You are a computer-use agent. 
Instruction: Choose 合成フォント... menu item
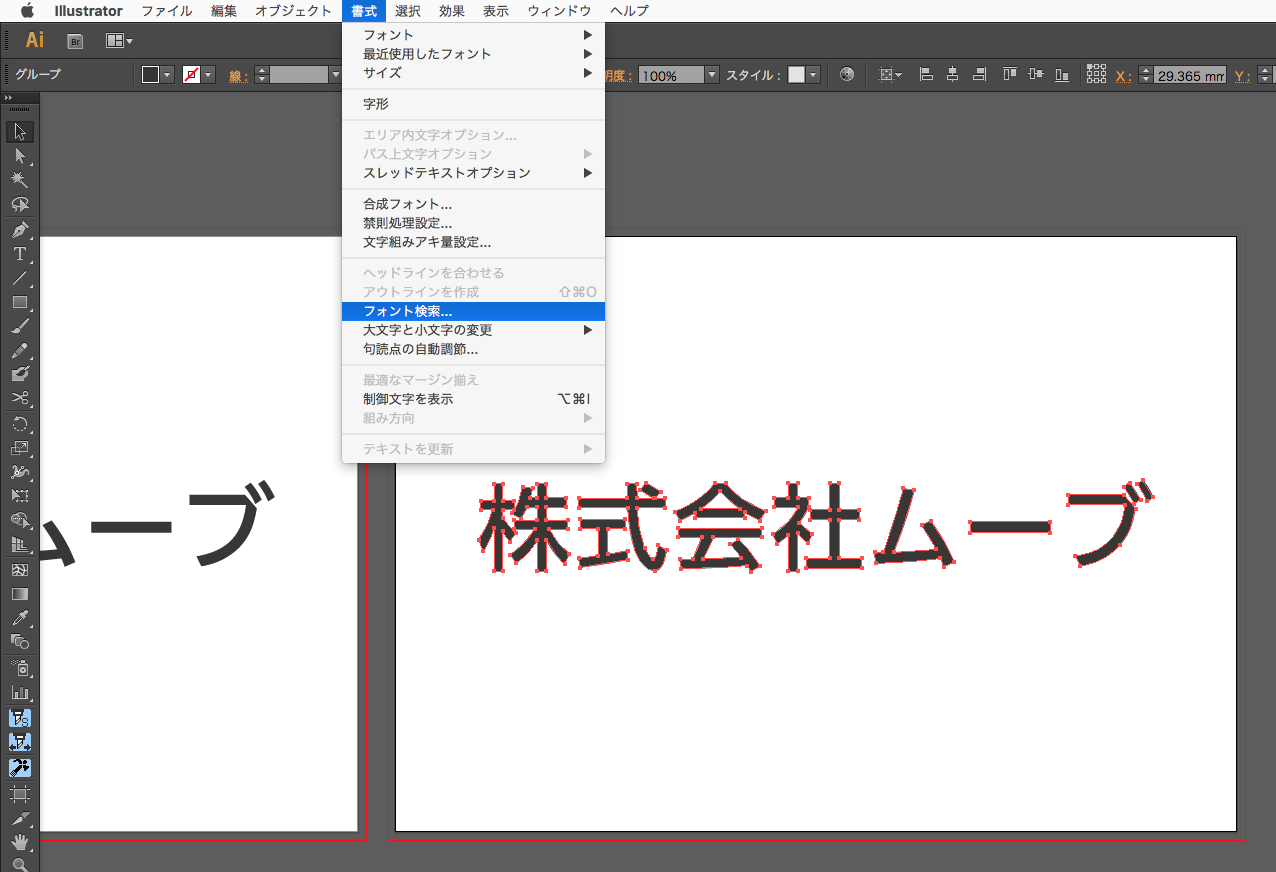473,204
